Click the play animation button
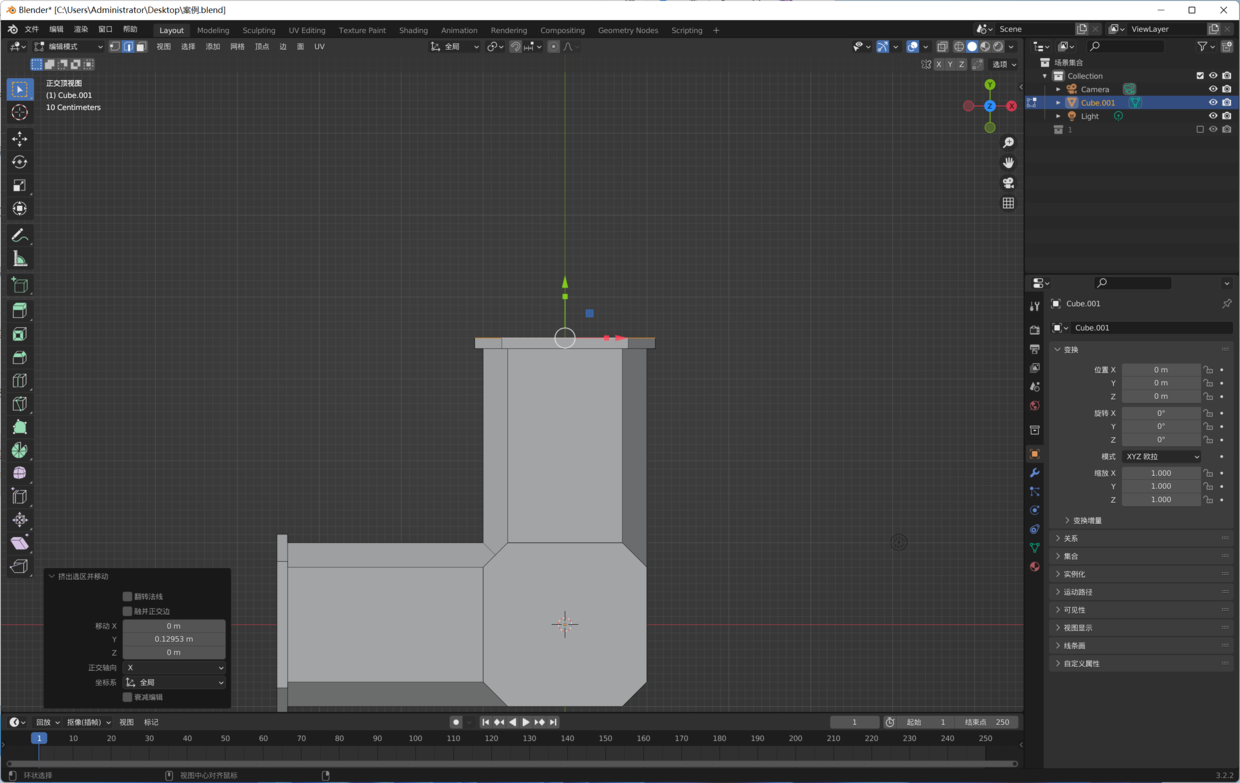The height and width of the screenshot is (783, 1240). [x=526, y=722]
